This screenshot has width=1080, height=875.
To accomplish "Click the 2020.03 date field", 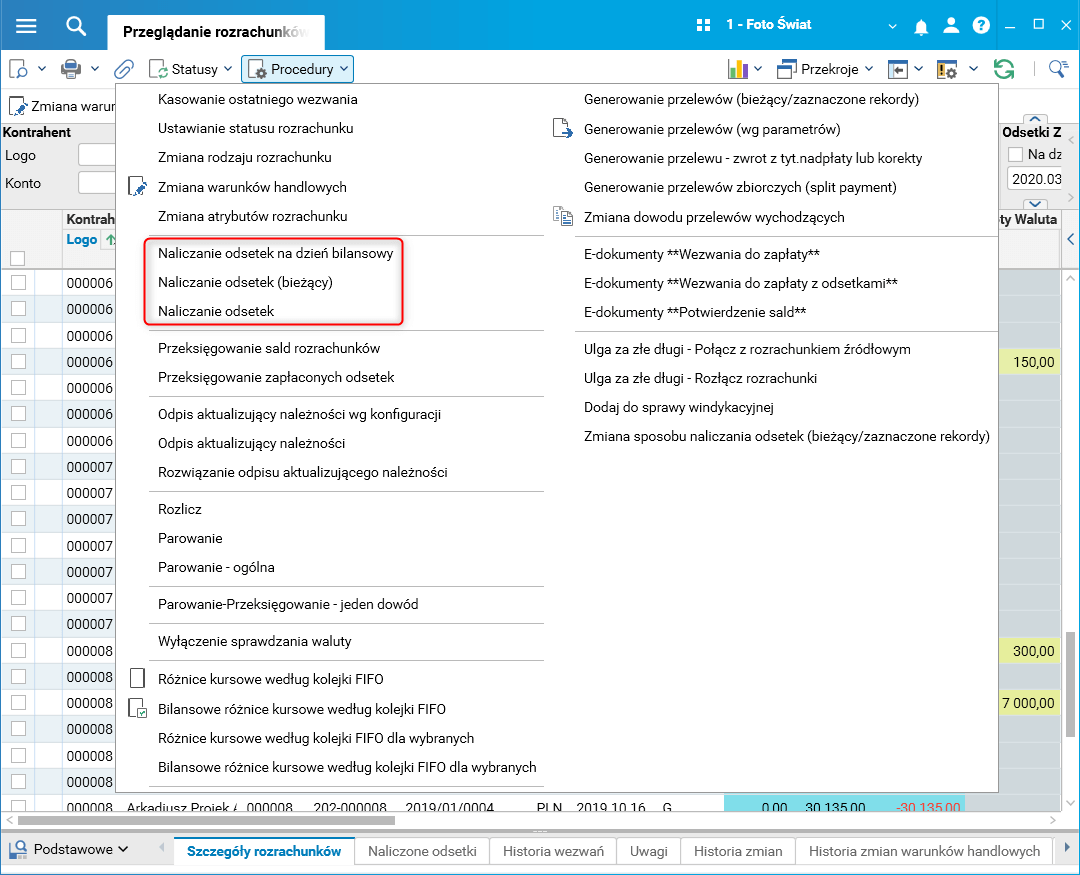I will coord(1036,179).
